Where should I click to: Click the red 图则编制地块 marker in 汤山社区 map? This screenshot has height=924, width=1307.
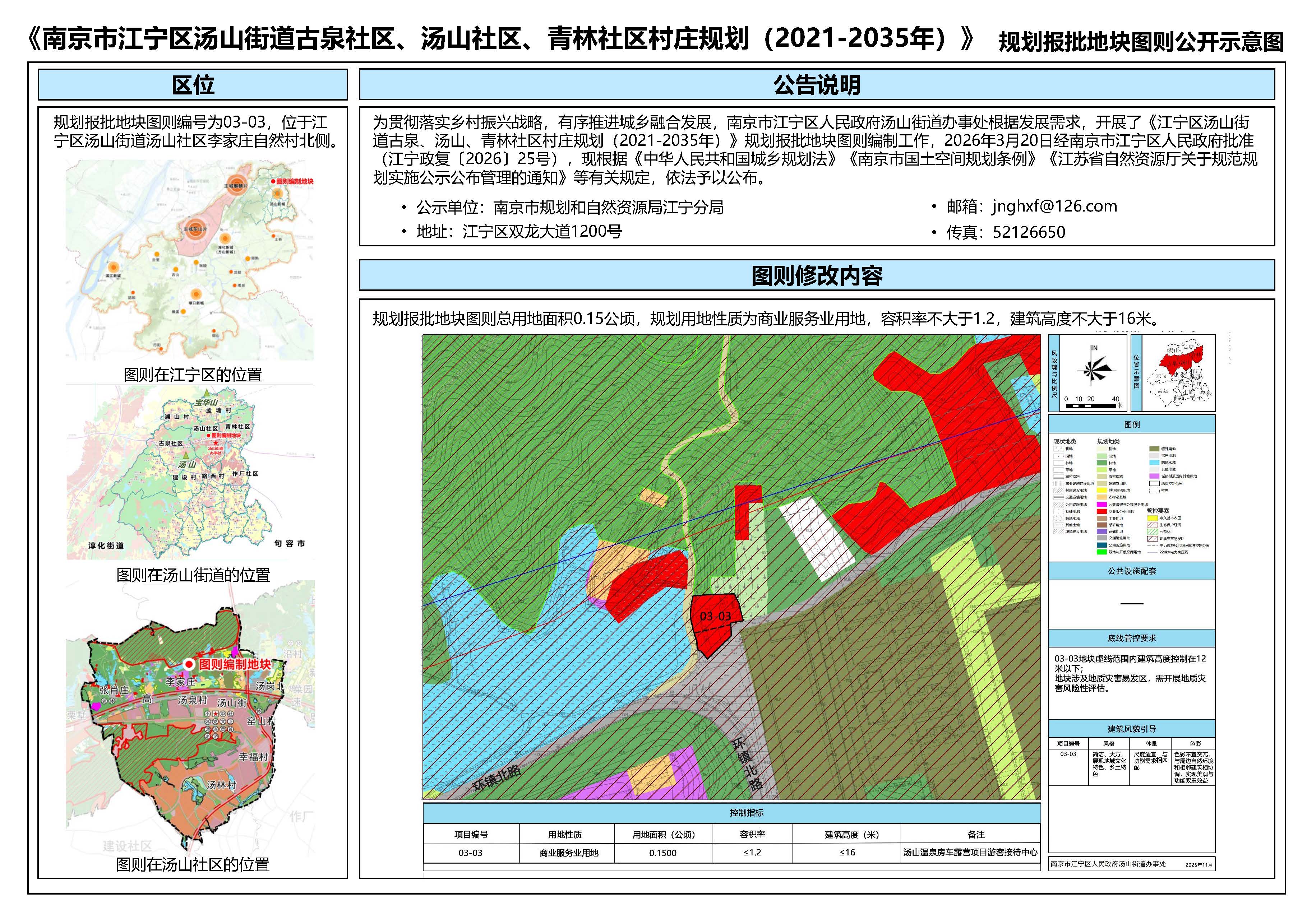click(190, 664)
